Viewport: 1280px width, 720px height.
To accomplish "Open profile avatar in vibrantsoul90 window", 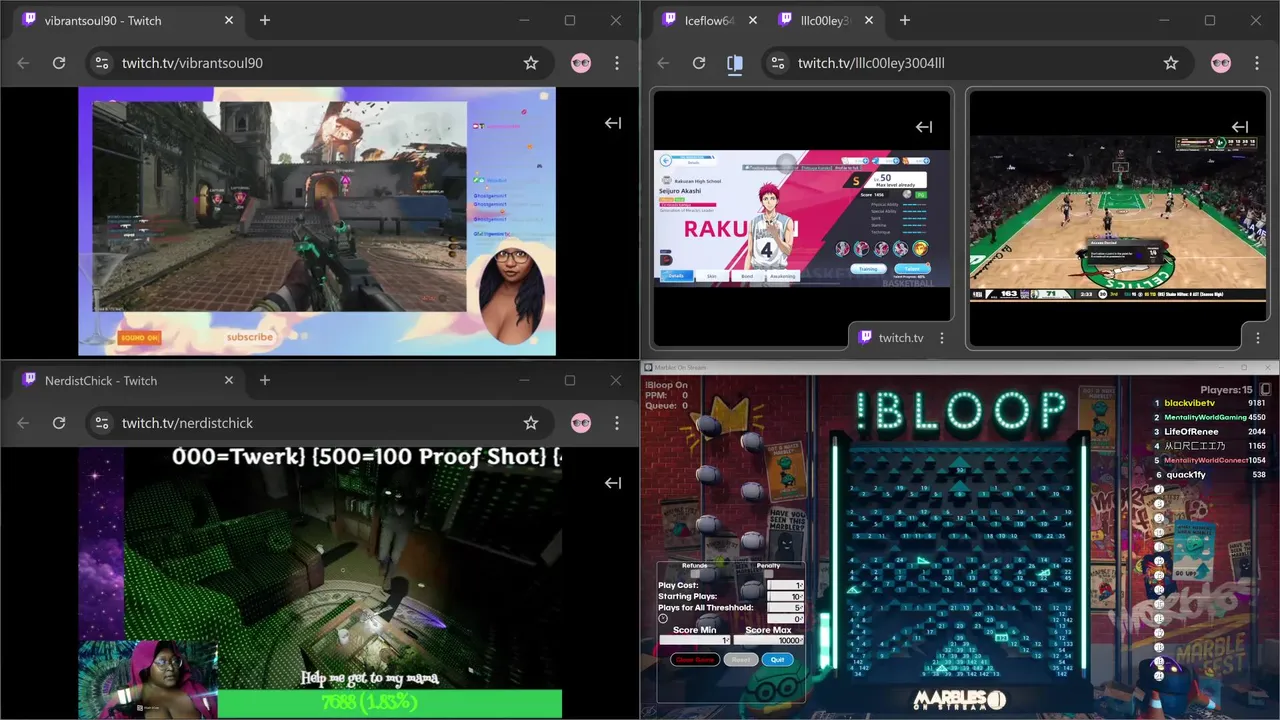I will click(x=581, y=63).
